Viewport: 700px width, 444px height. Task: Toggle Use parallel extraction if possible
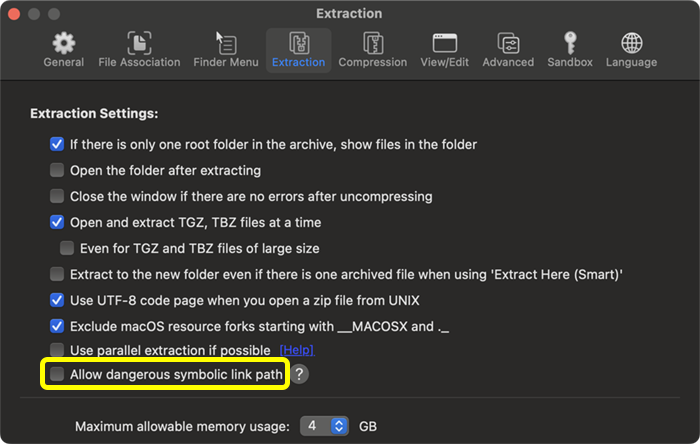(x=58, y=350)
